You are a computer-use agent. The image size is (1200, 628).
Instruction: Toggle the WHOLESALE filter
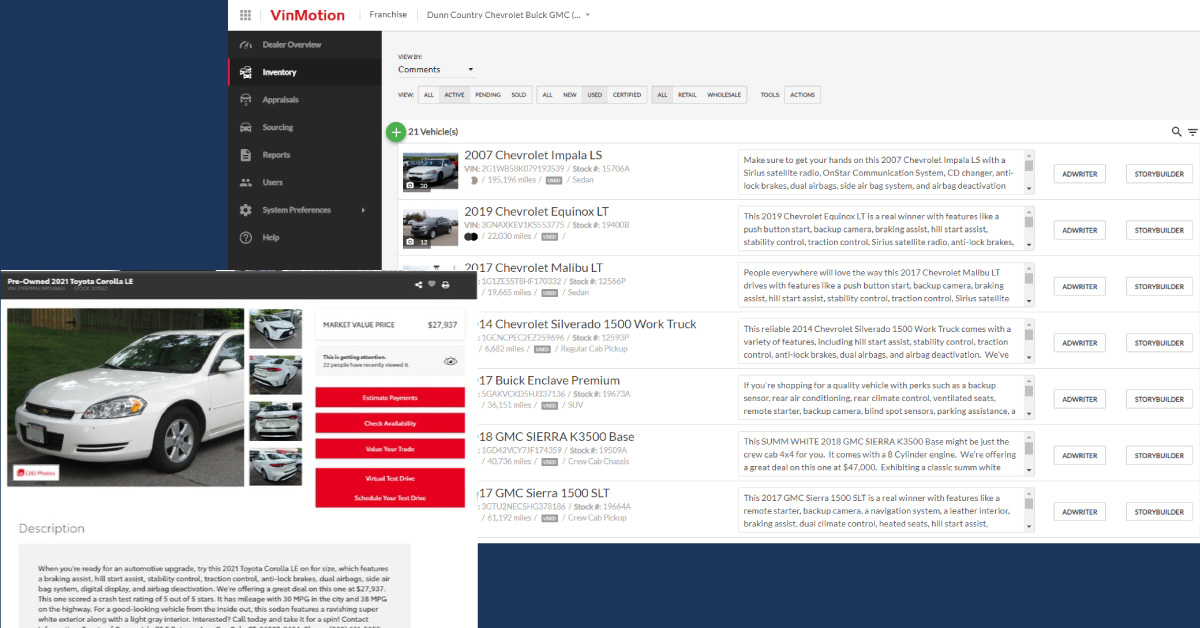tap(724, 95)
